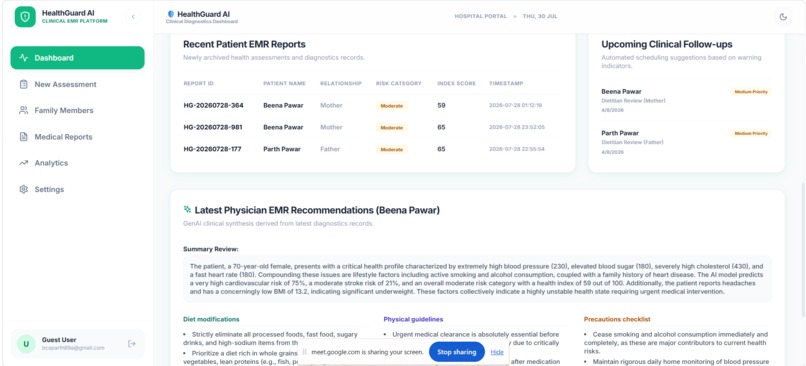The height and width of the screenshot is (366, 806).
Task: Log out using the sign-out icon
Action: (132, 343)
